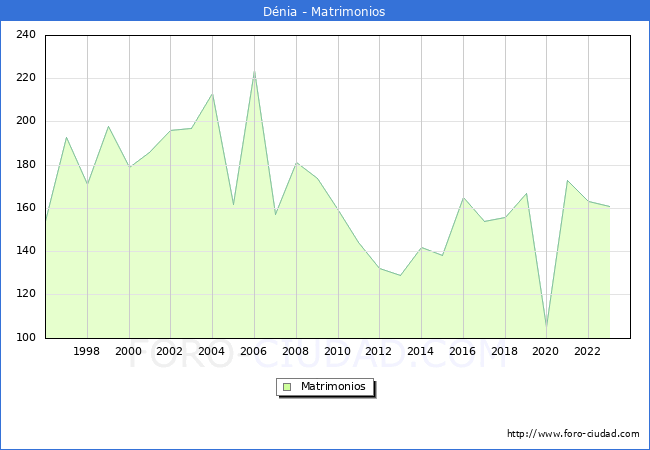Click the 100 y-axis label
650x450 pixels.
(27, 337)
